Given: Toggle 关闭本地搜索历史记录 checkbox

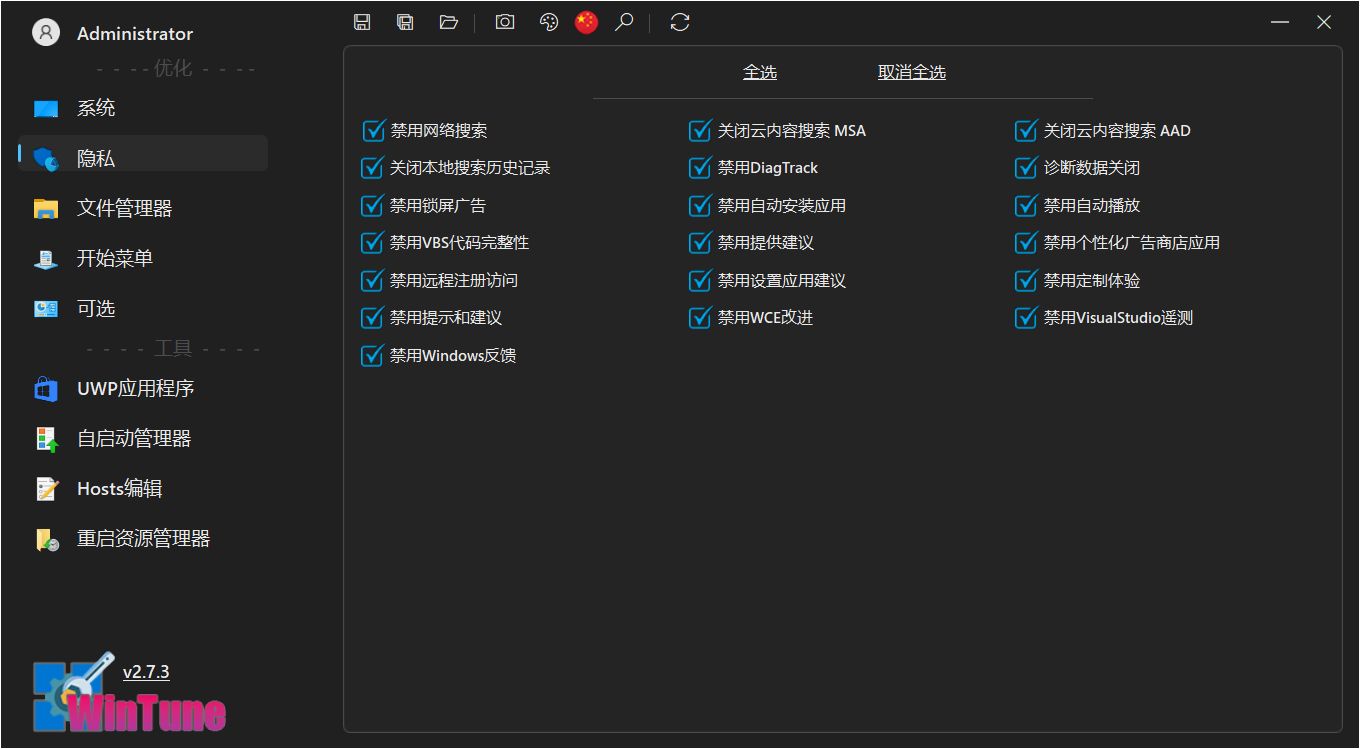Looking at the screenshot, I should click(x=373, y=168).
